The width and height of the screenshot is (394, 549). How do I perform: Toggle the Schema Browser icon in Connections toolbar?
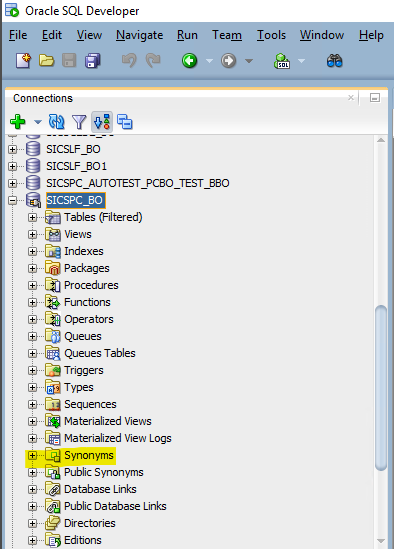pos(102,122)
